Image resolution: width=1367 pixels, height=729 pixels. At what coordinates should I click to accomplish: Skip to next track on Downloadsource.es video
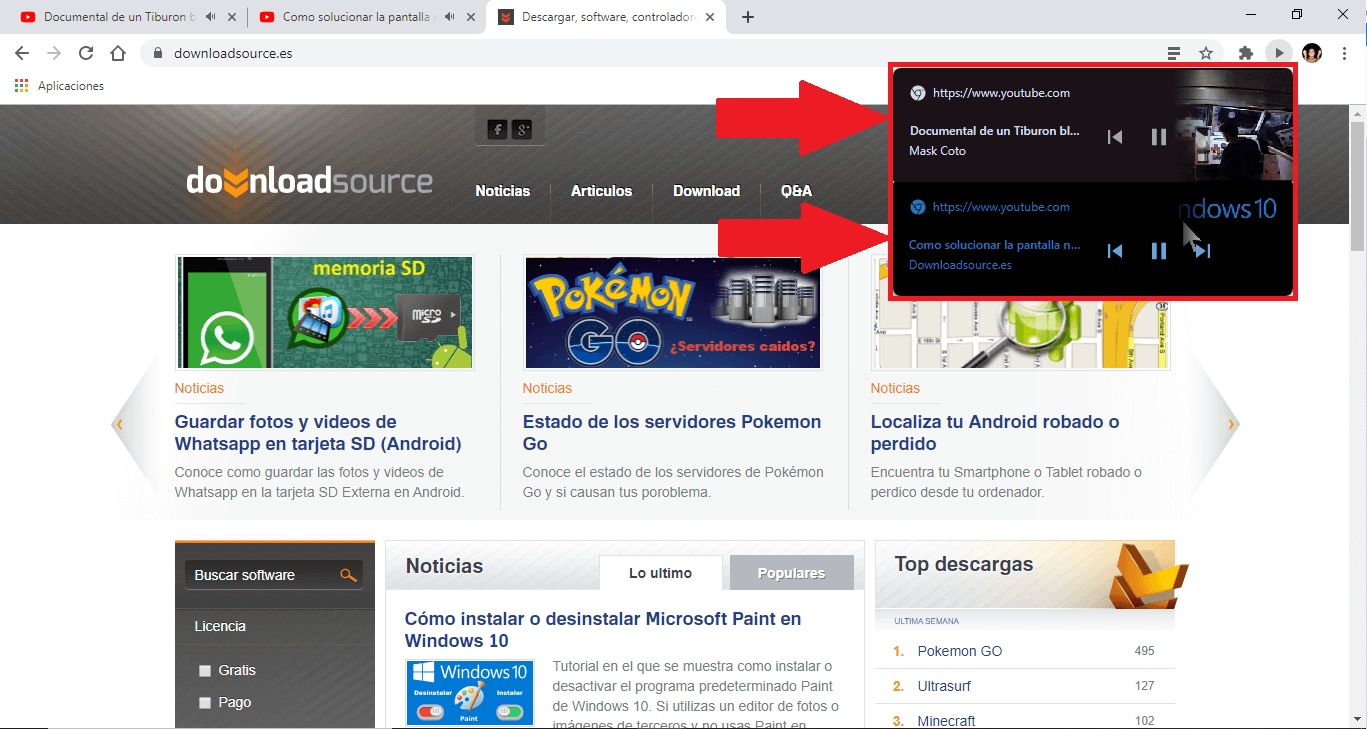[x=1202, y=251]
